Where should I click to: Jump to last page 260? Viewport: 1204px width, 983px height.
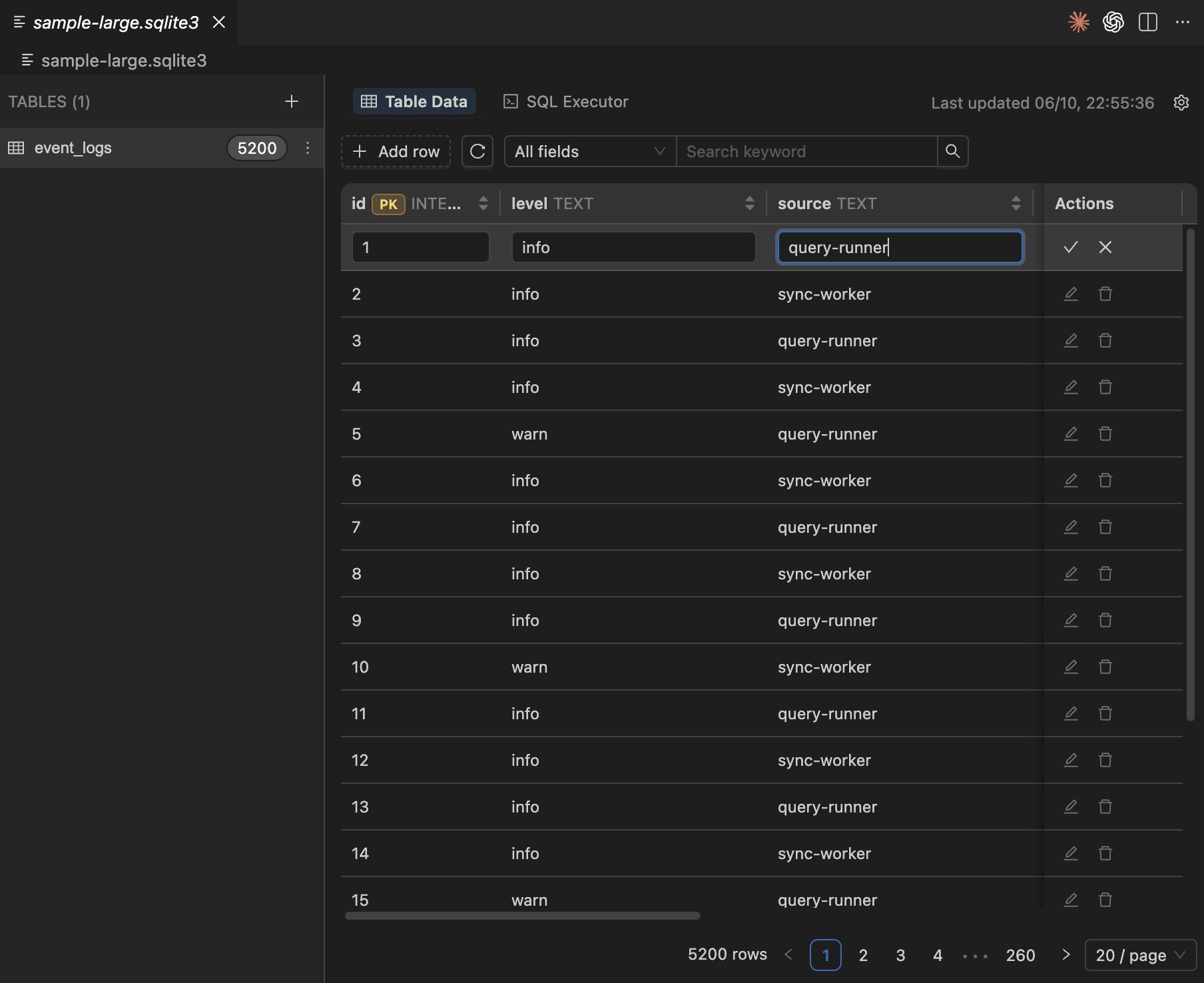point(1020,955)
